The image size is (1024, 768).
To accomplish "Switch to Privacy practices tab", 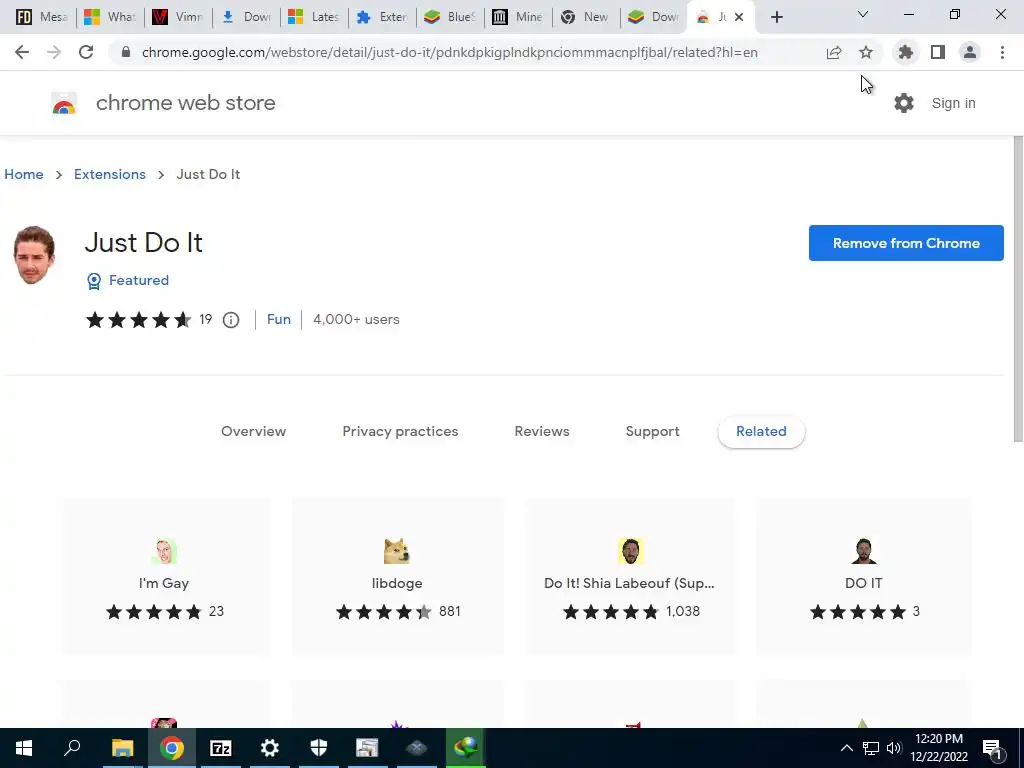I will coord(400,432).
